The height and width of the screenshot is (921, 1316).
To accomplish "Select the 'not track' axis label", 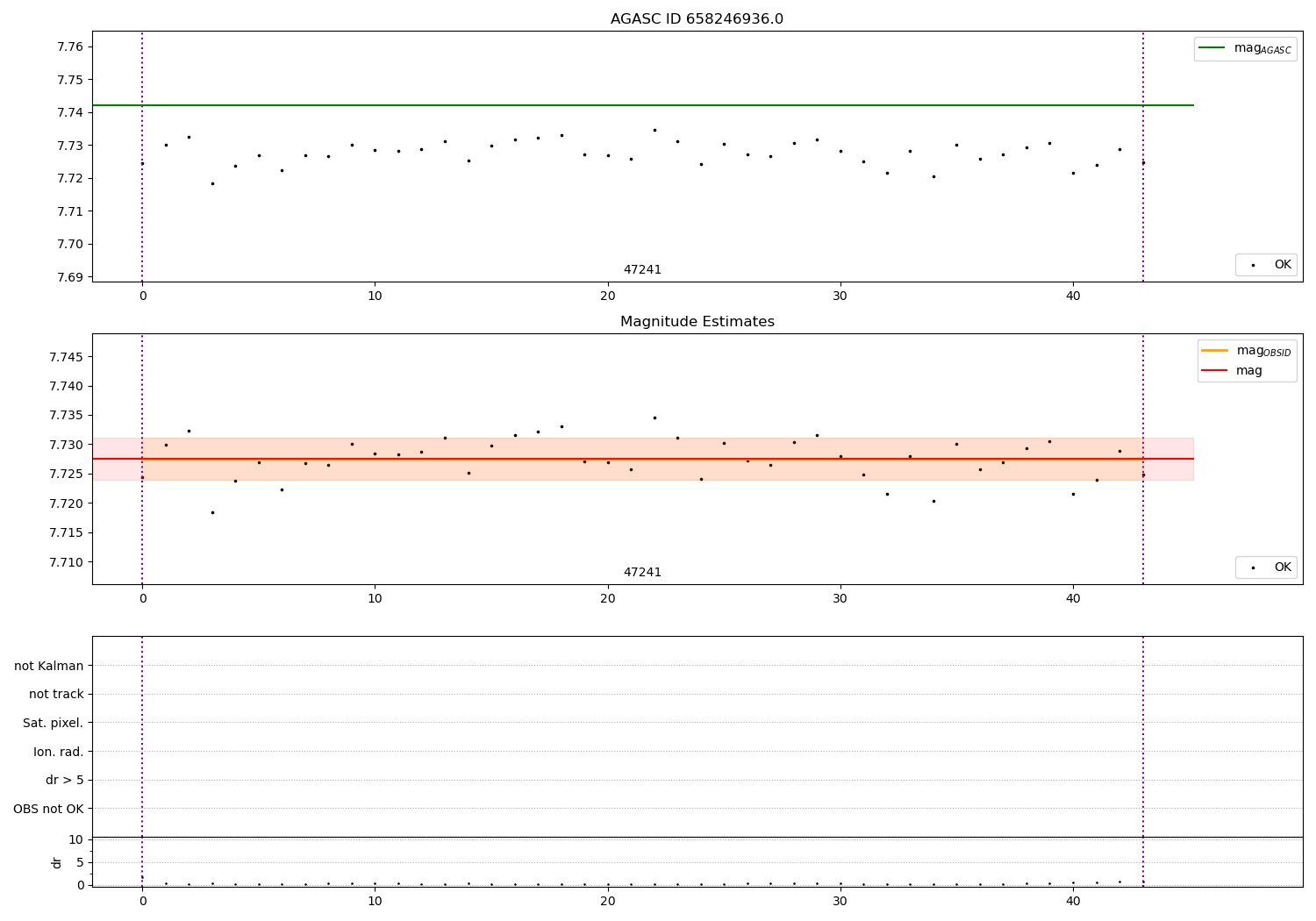I will pos(56,694).
